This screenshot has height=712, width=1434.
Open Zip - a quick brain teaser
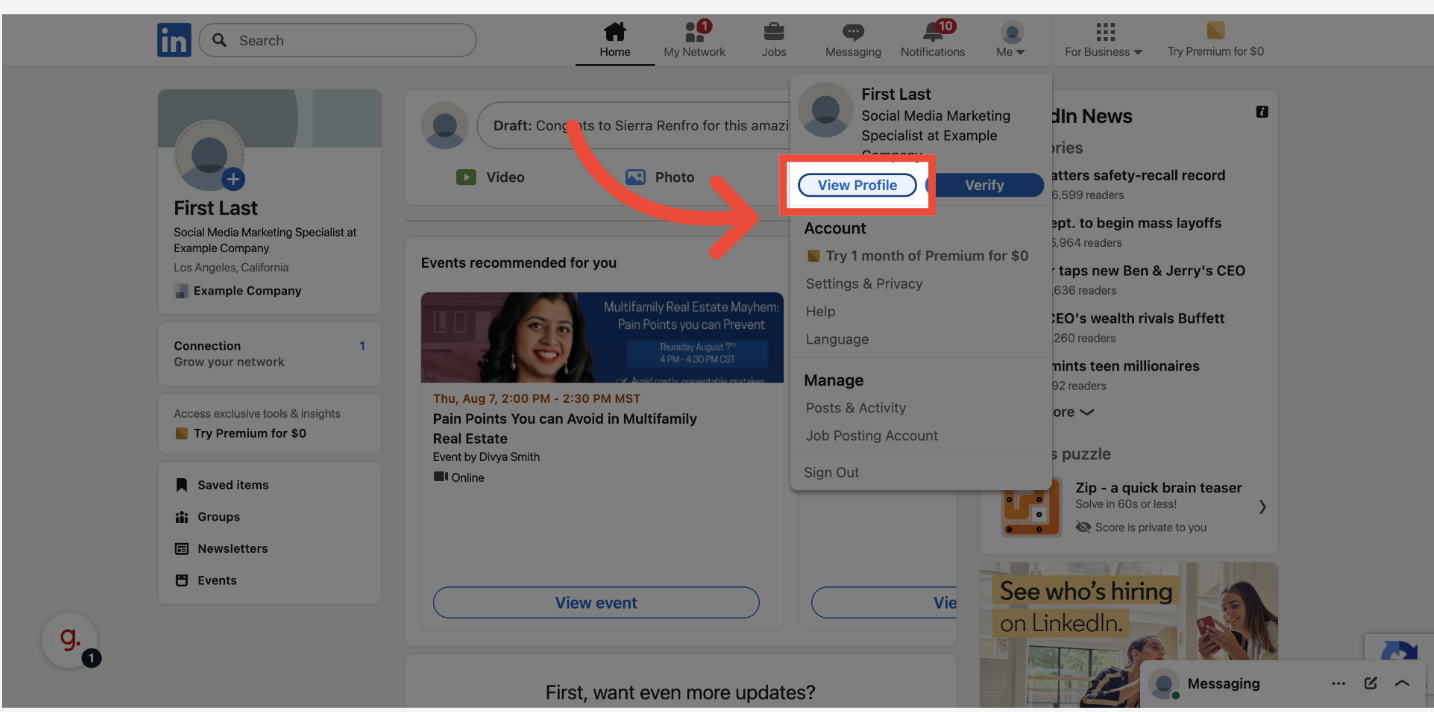[1158, 488]
